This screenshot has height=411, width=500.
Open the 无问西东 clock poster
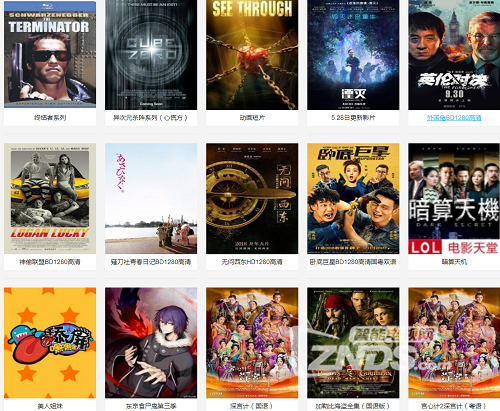[x=252, y=199]
